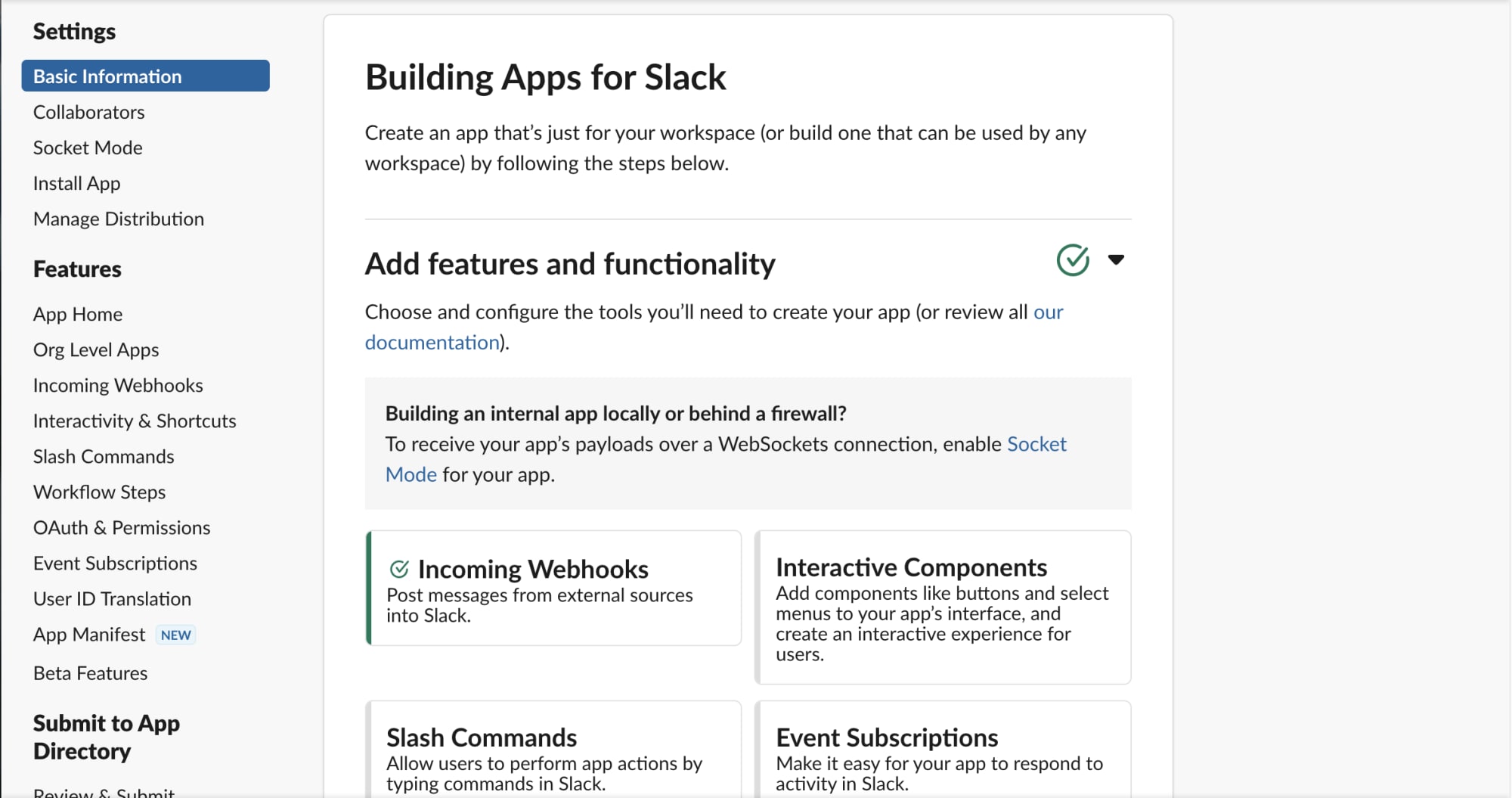Open the Interactive Components feature card

943,607
